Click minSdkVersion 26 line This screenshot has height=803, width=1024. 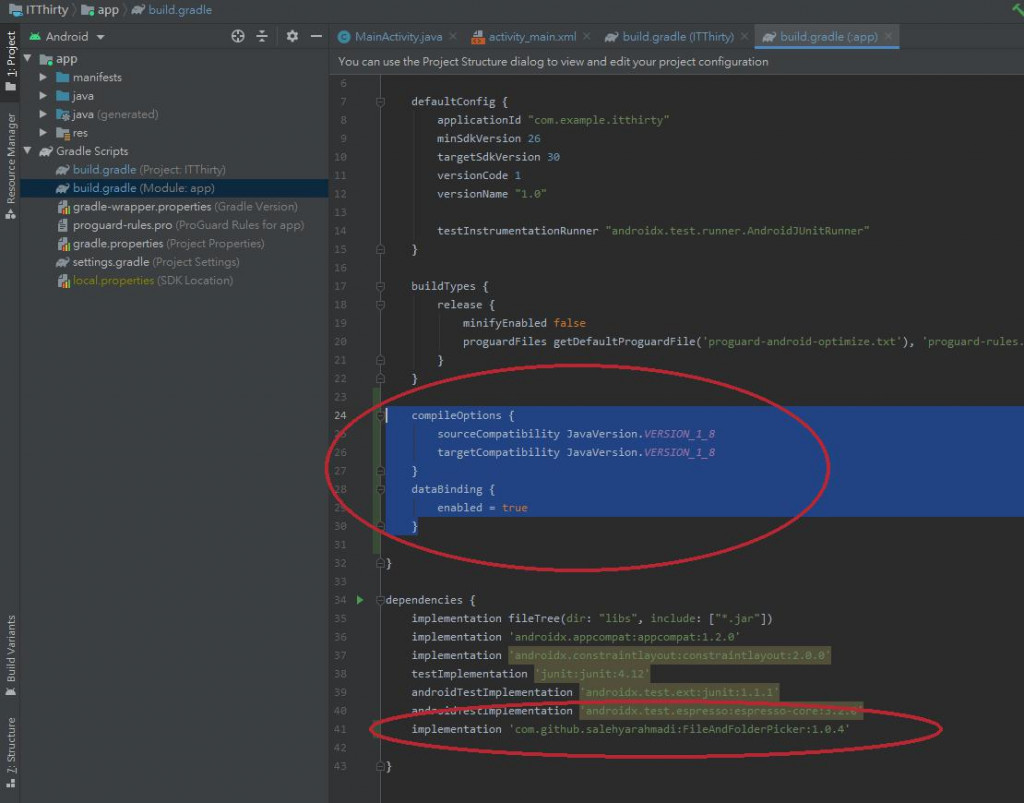coord(488,138)
